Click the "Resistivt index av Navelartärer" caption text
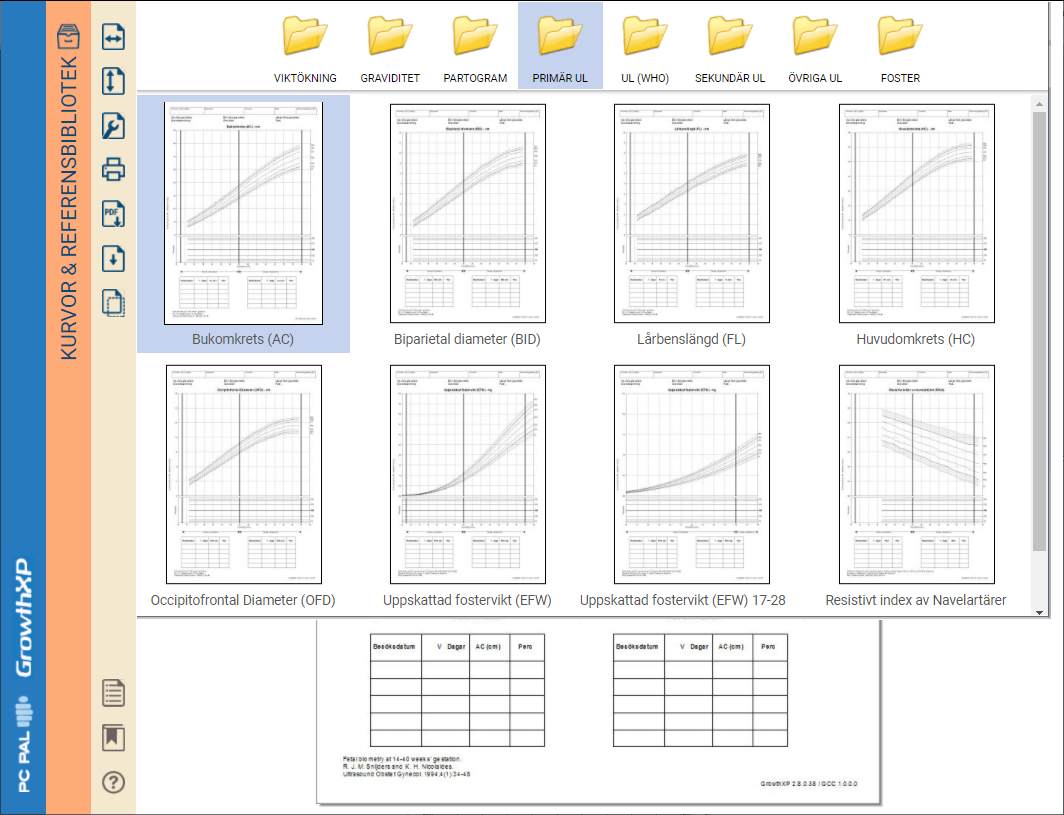This screenshot has width=1064, height=815. 916,601
